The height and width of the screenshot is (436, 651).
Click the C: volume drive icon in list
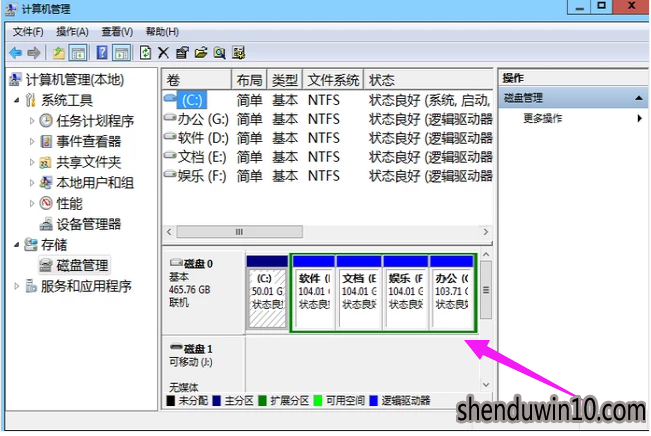pos(170,98)
